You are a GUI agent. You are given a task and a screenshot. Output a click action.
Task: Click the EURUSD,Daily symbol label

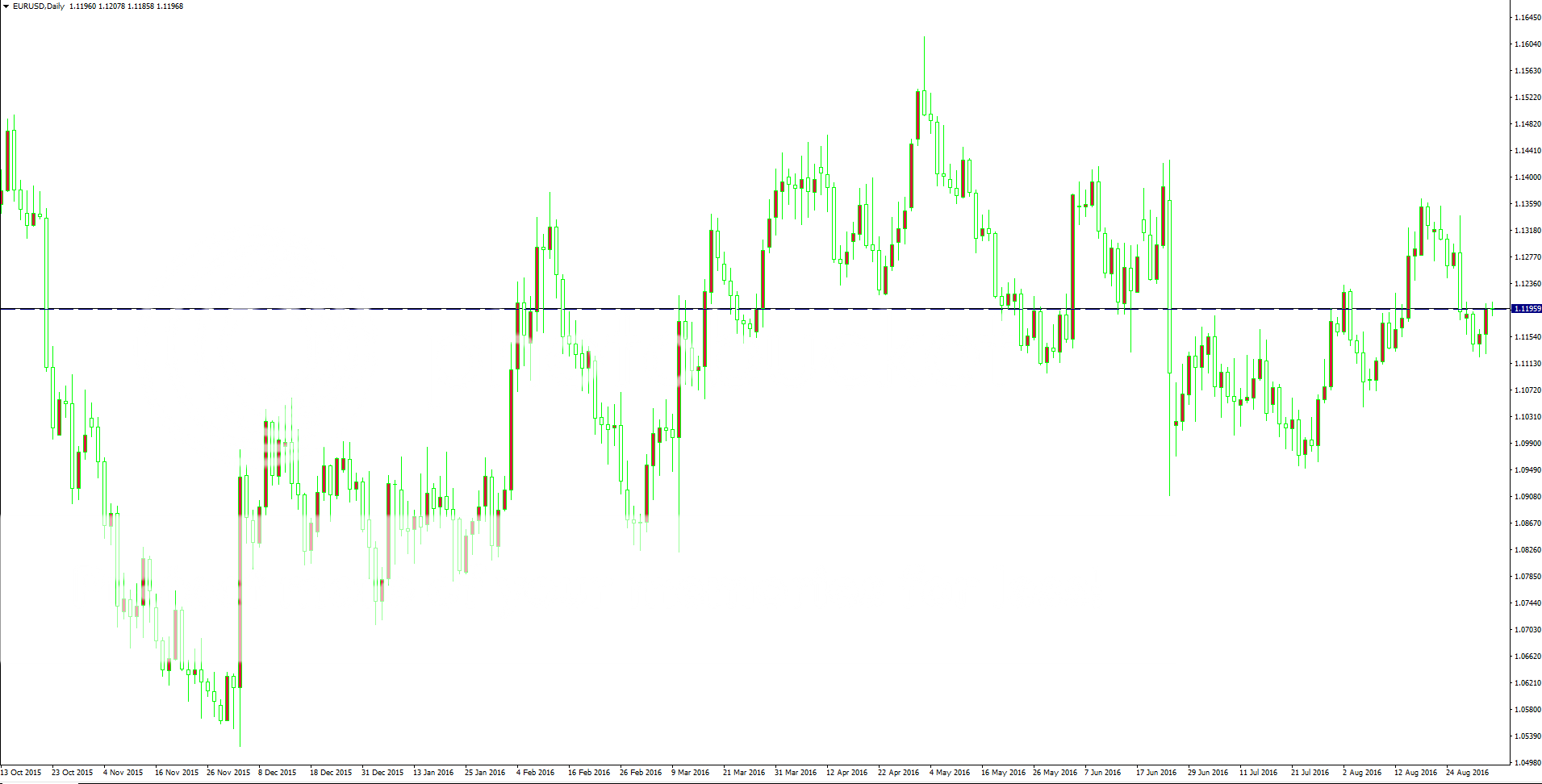tap(36, 6)
